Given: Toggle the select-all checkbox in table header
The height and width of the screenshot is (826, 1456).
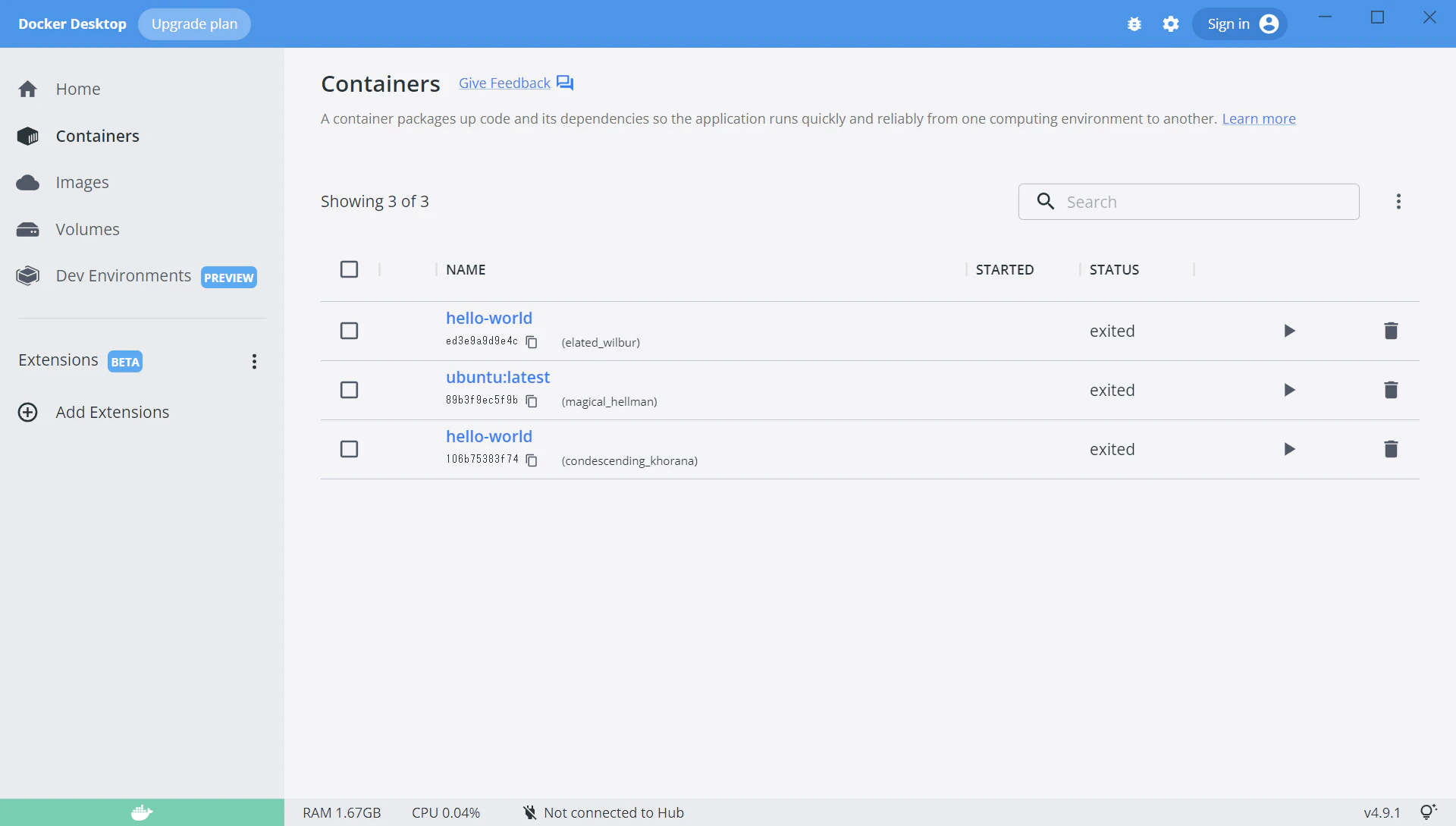Looking at the screenshot, I should coord(349,269).
